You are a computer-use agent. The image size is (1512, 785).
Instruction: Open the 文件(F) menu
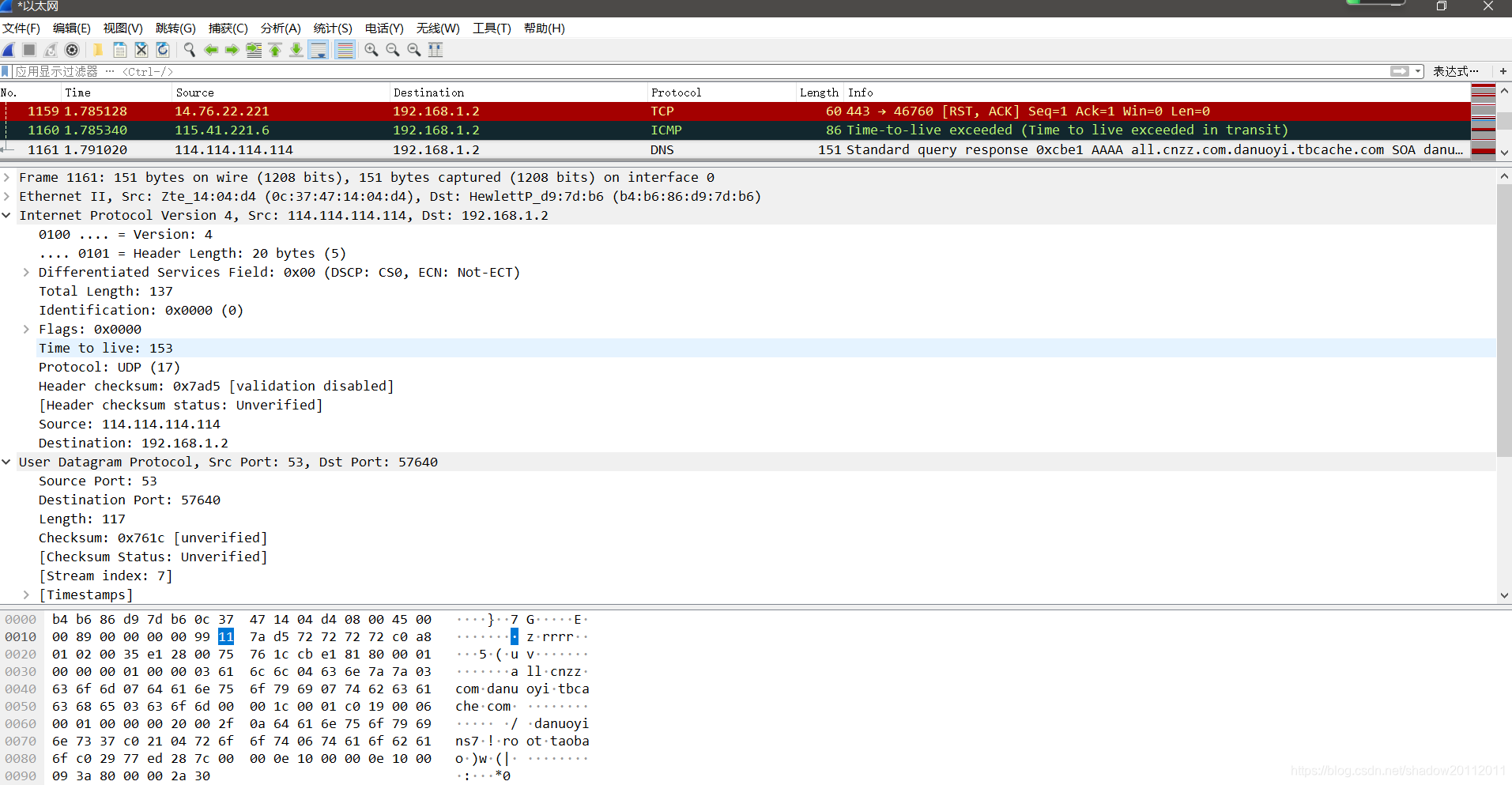point(21,28)
